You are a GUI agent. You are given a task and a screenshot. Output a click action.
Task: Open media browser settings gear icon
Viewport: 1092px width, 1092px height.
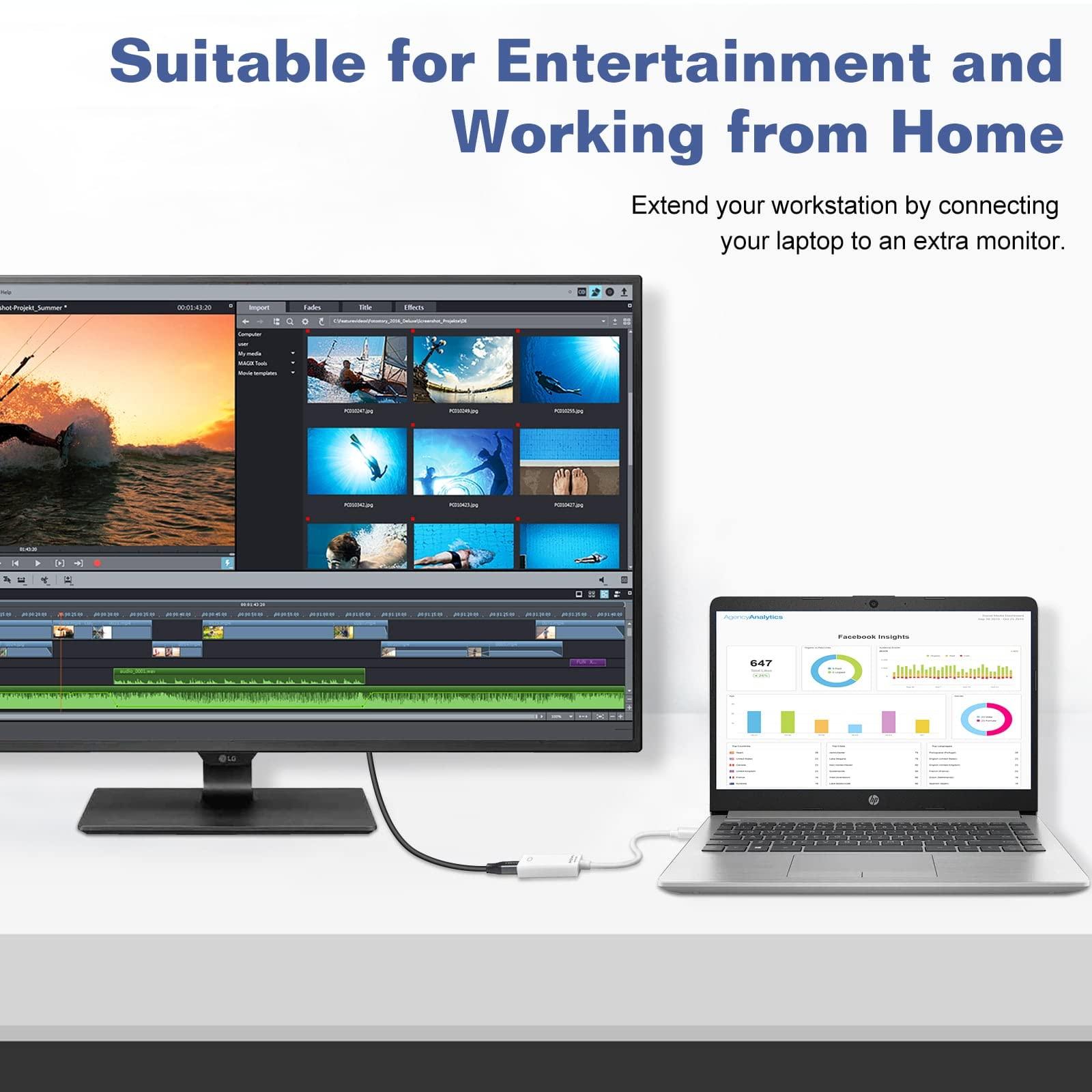305,321
